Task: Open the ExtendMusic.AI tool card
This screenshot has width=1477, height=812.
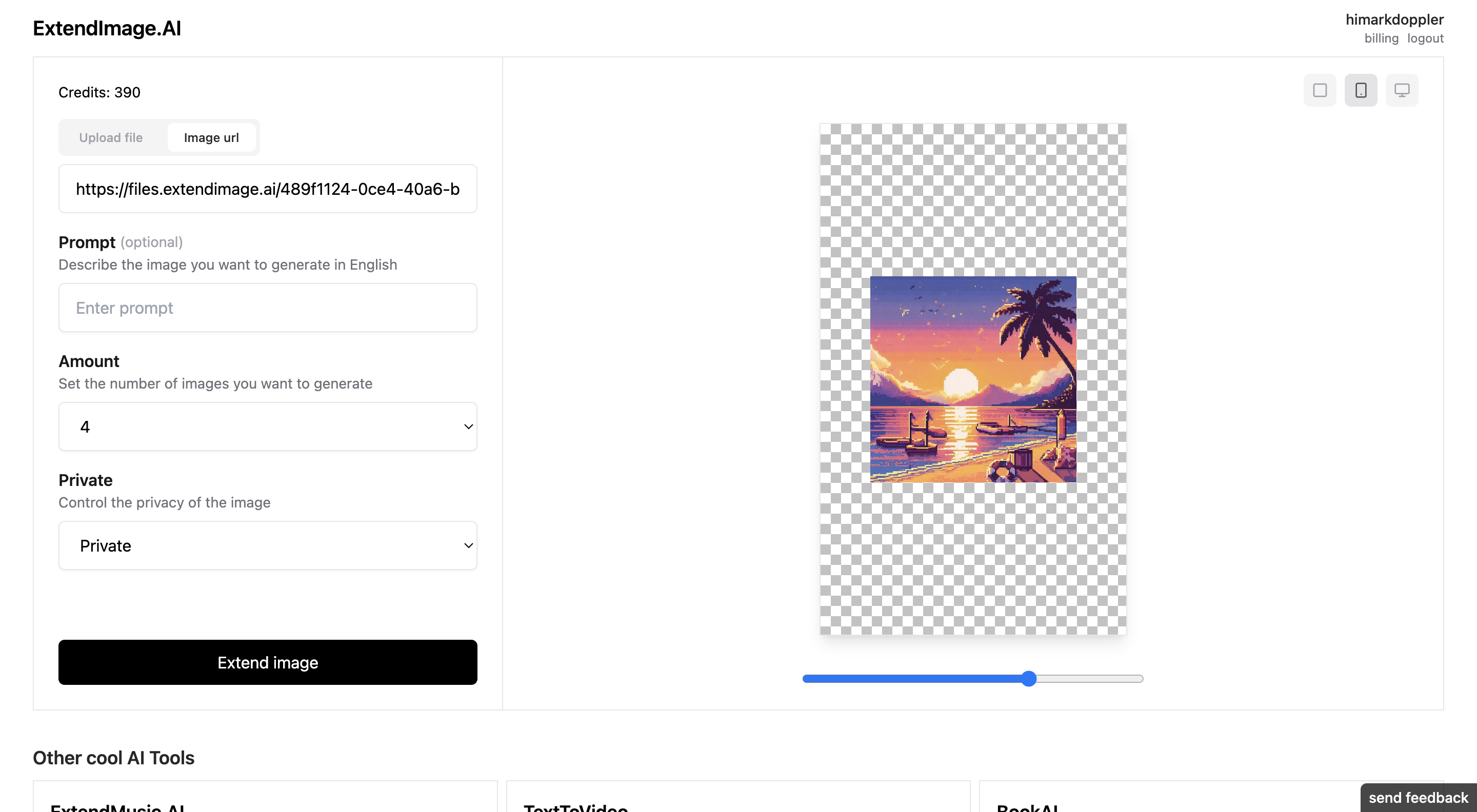Action: pos(265,799)
